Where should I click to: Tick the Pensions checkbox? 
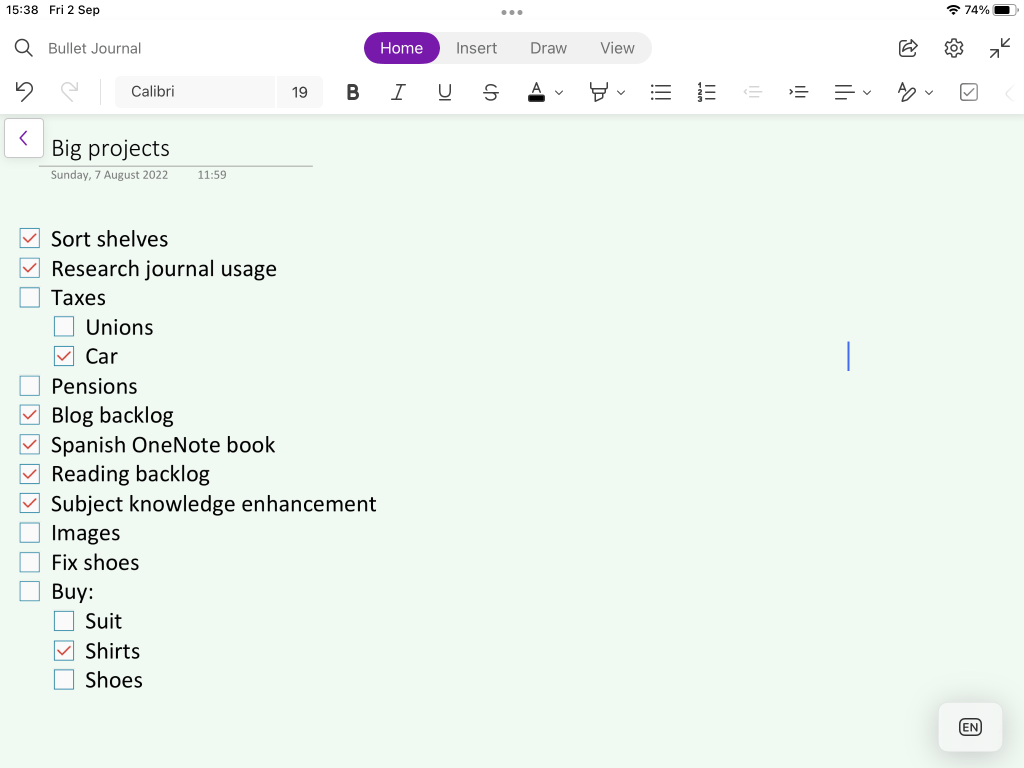(30, 386)
